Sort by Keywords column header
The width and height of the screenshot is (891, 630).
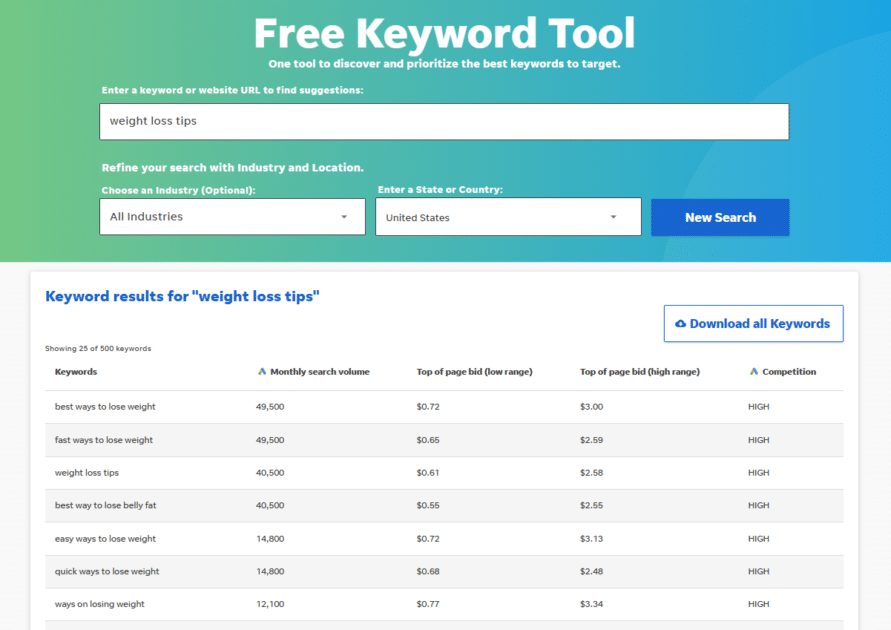(76, 372)
